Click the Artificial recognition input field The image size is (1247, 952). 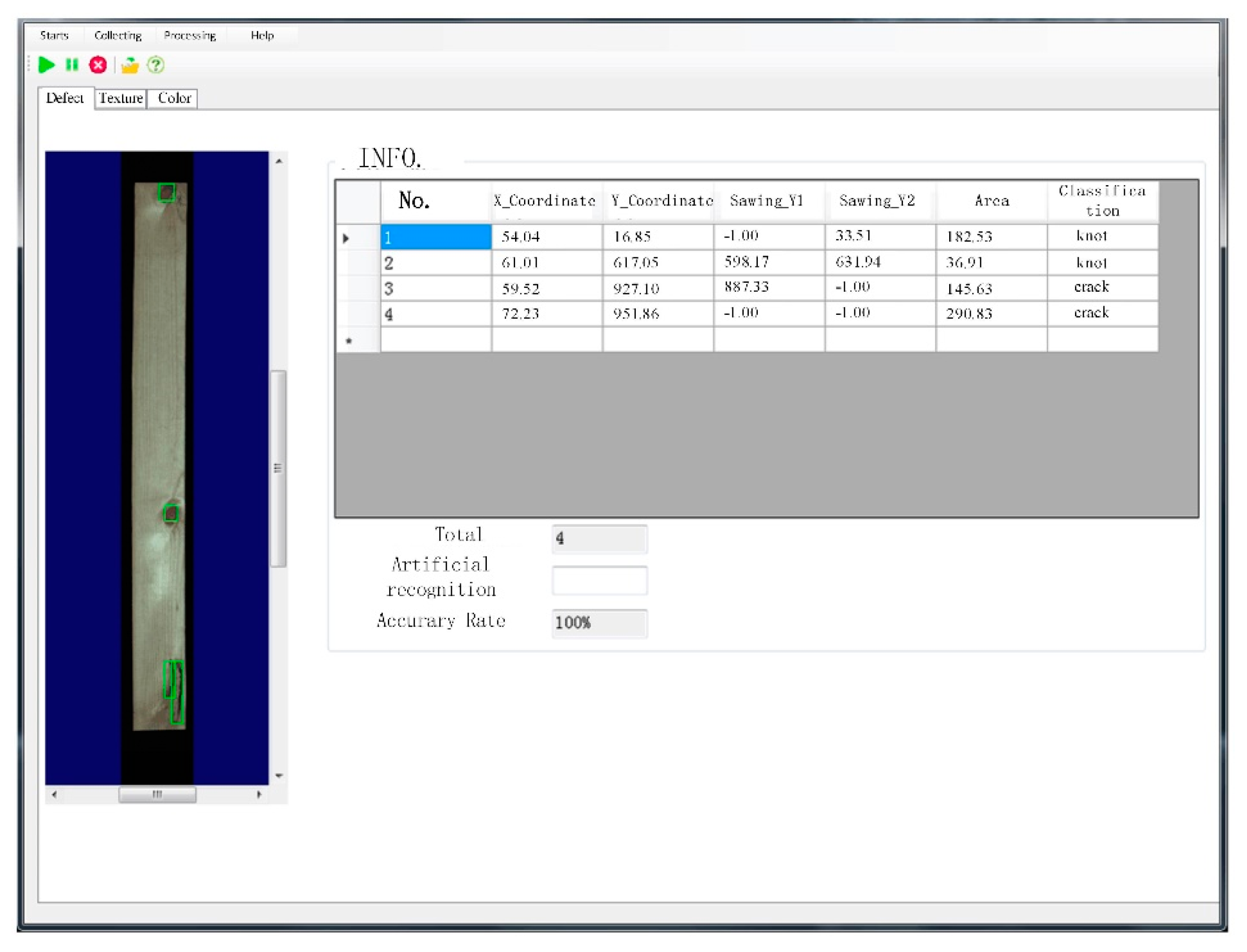click(599, 580)
